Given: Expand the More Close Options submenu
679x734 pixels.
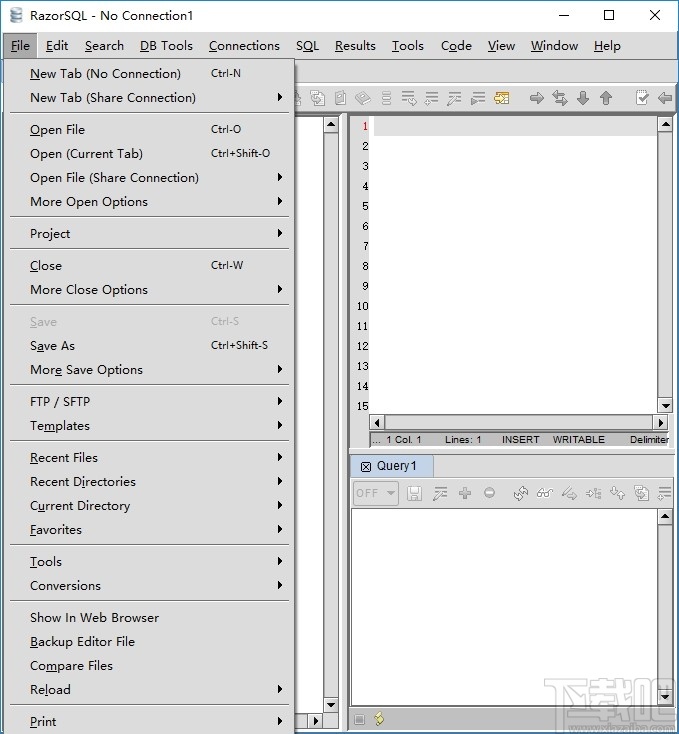Looking at the screenshot, I should coord(149,290).
